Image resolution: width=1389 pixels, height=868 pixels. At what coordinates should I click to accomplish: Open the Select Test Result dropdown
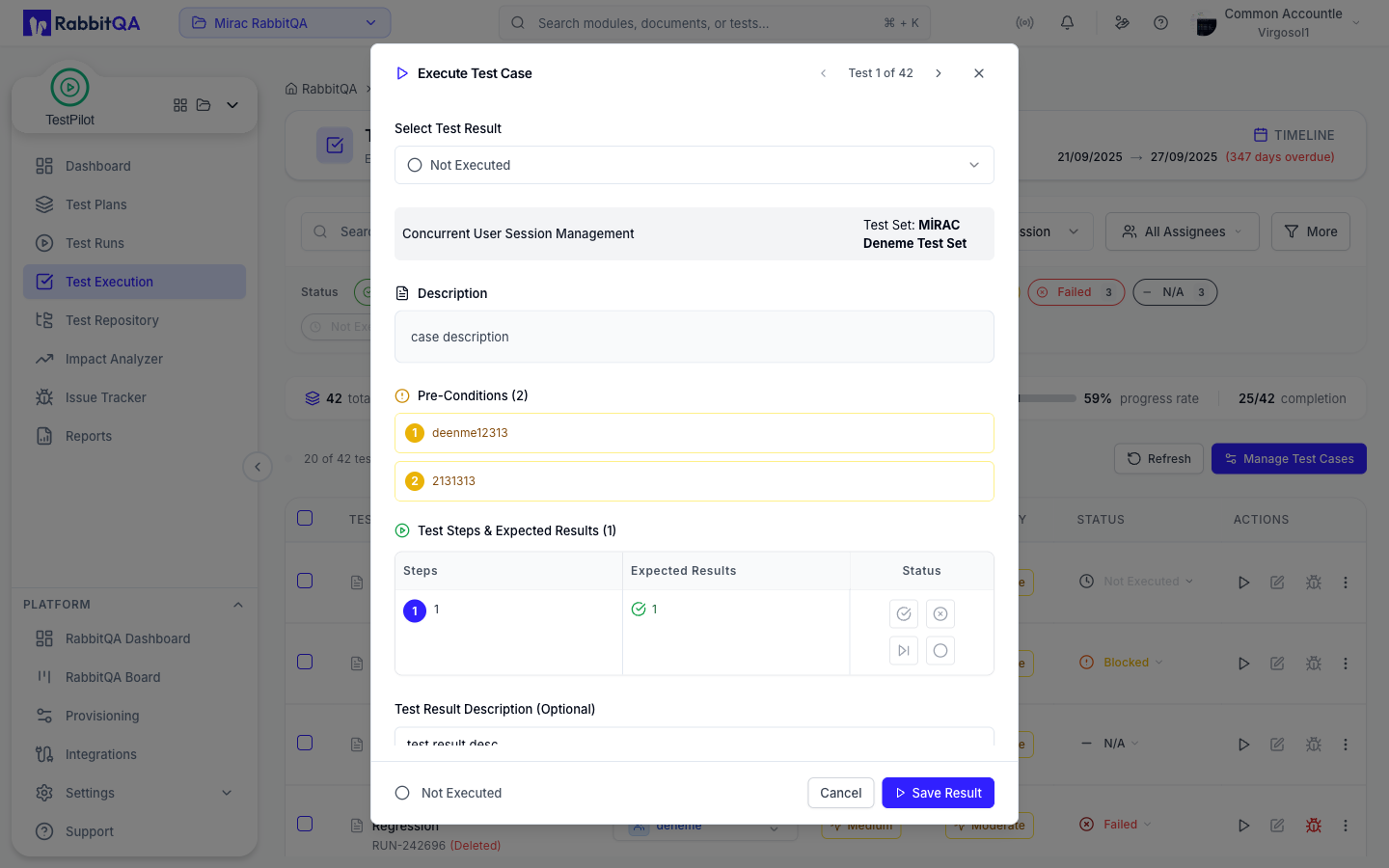pyautogui.click(x=694, y=165)
